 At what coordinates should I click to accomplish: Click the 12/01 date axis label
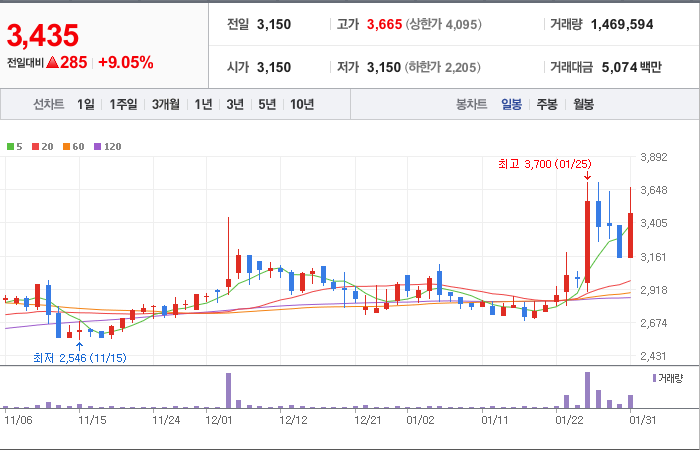point(219,420)
